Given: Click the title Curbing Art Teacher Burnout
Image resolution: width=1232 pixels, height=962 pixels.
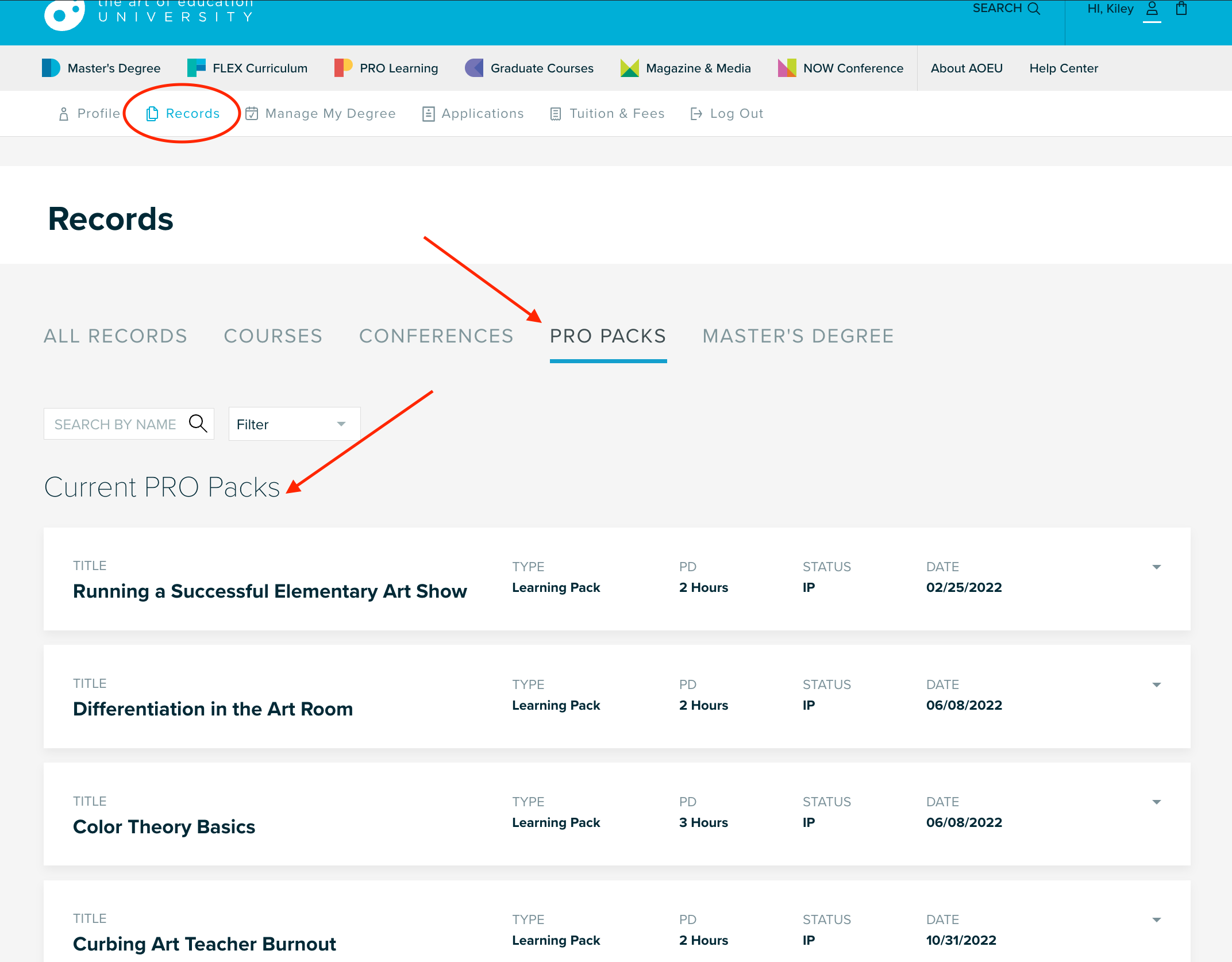Looking at the screenshot, I should [205, 944].
